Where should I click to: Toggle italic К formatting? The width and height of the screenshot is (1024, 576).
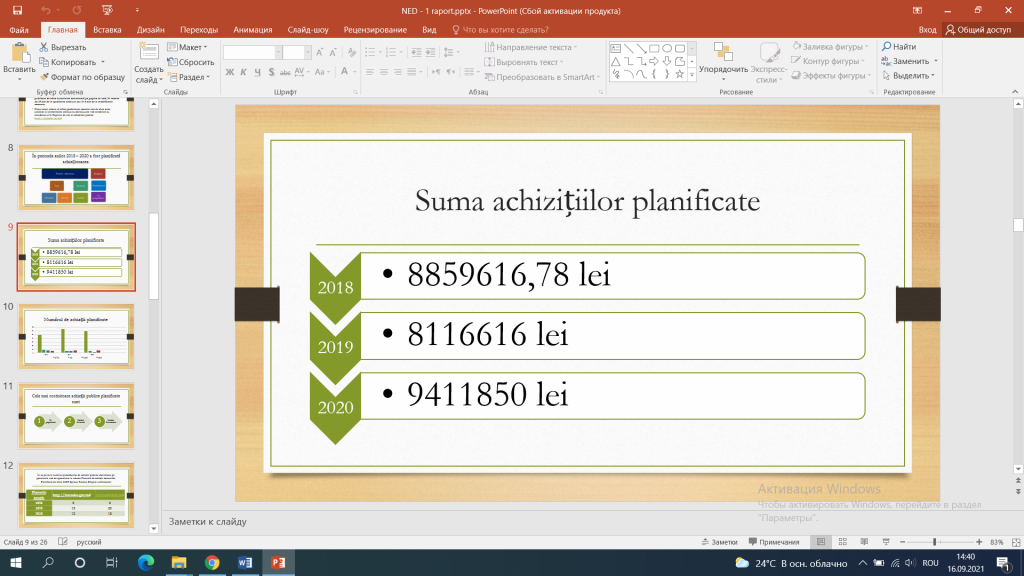(244, 72)
